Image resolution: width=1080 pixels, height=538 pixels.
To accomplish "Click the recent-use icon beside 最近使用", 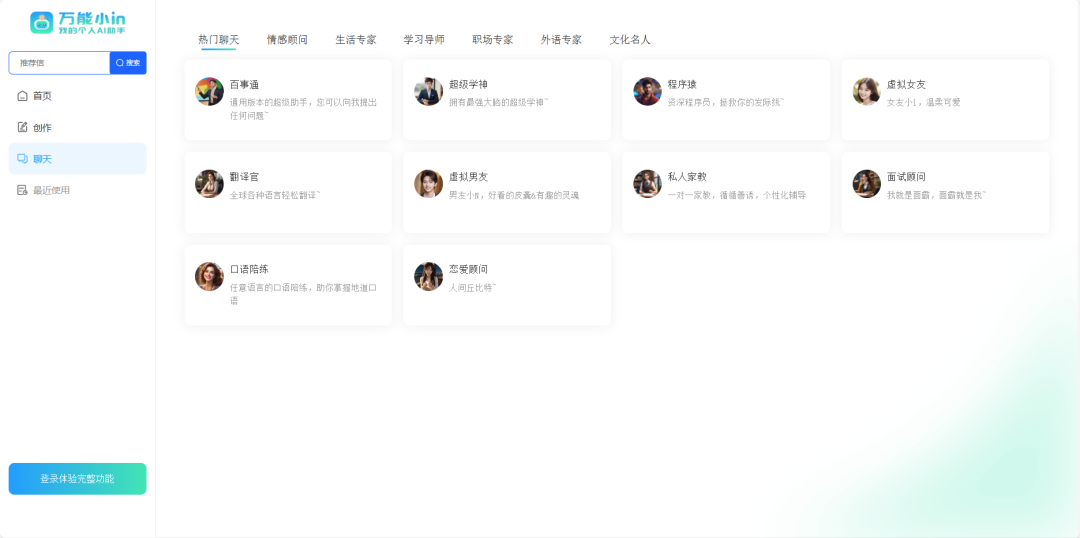I will click(x=22, y=190).
